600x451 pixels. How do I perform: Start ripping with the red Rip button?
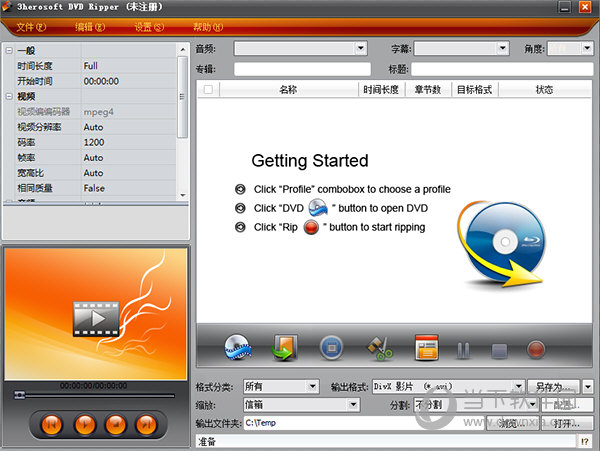coord(536,350)
